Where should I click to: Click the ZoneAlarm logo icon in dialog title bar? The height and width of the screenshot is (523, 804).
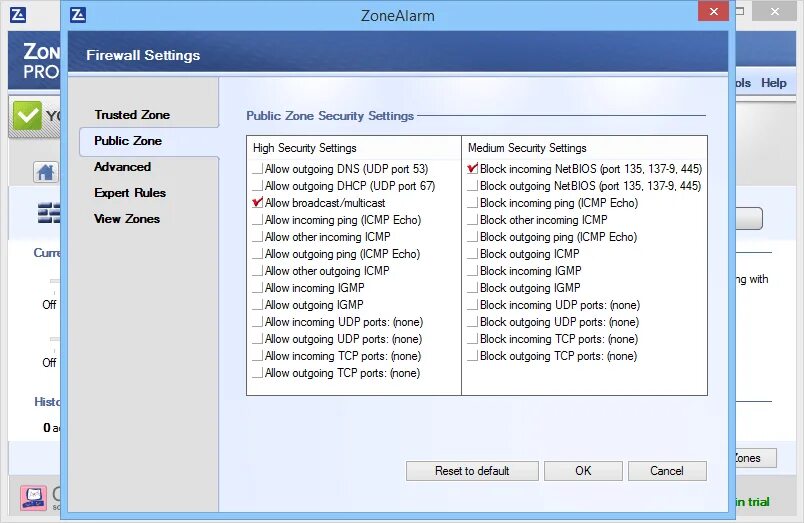point(78,15)
